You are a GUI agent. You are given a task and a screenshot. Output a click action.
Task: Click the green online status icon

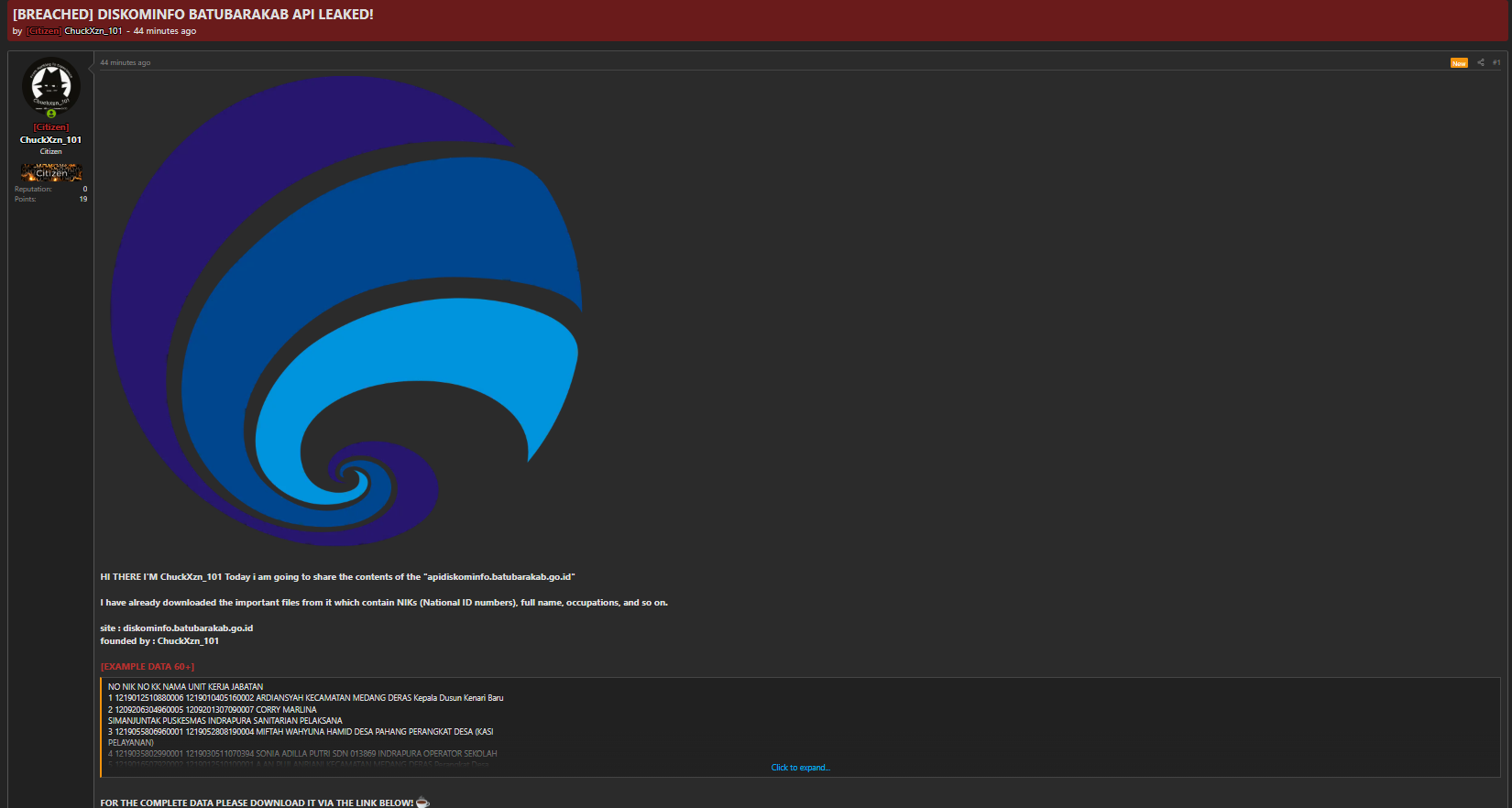click(x=51, y=115)
